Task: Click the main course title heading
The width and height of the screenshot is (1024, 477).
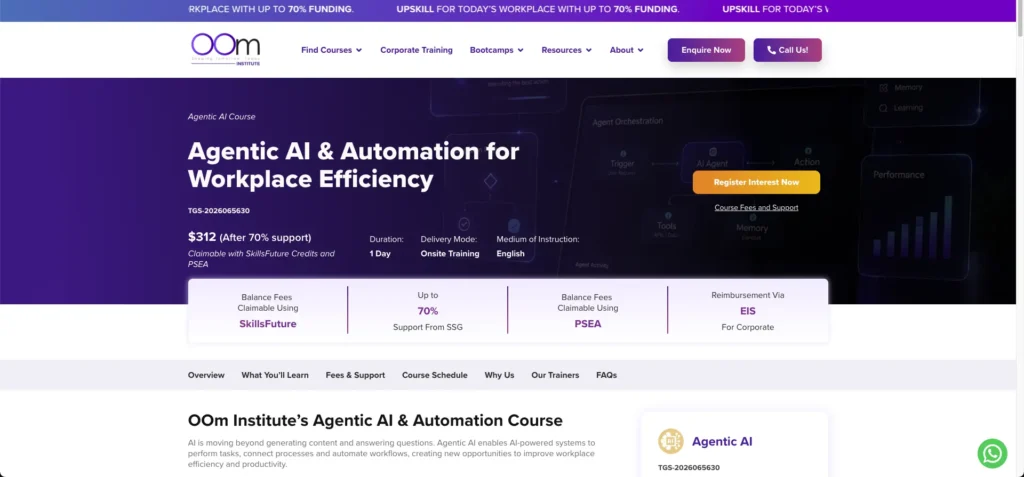Action: pyautogui.click(x=353, y=165)
